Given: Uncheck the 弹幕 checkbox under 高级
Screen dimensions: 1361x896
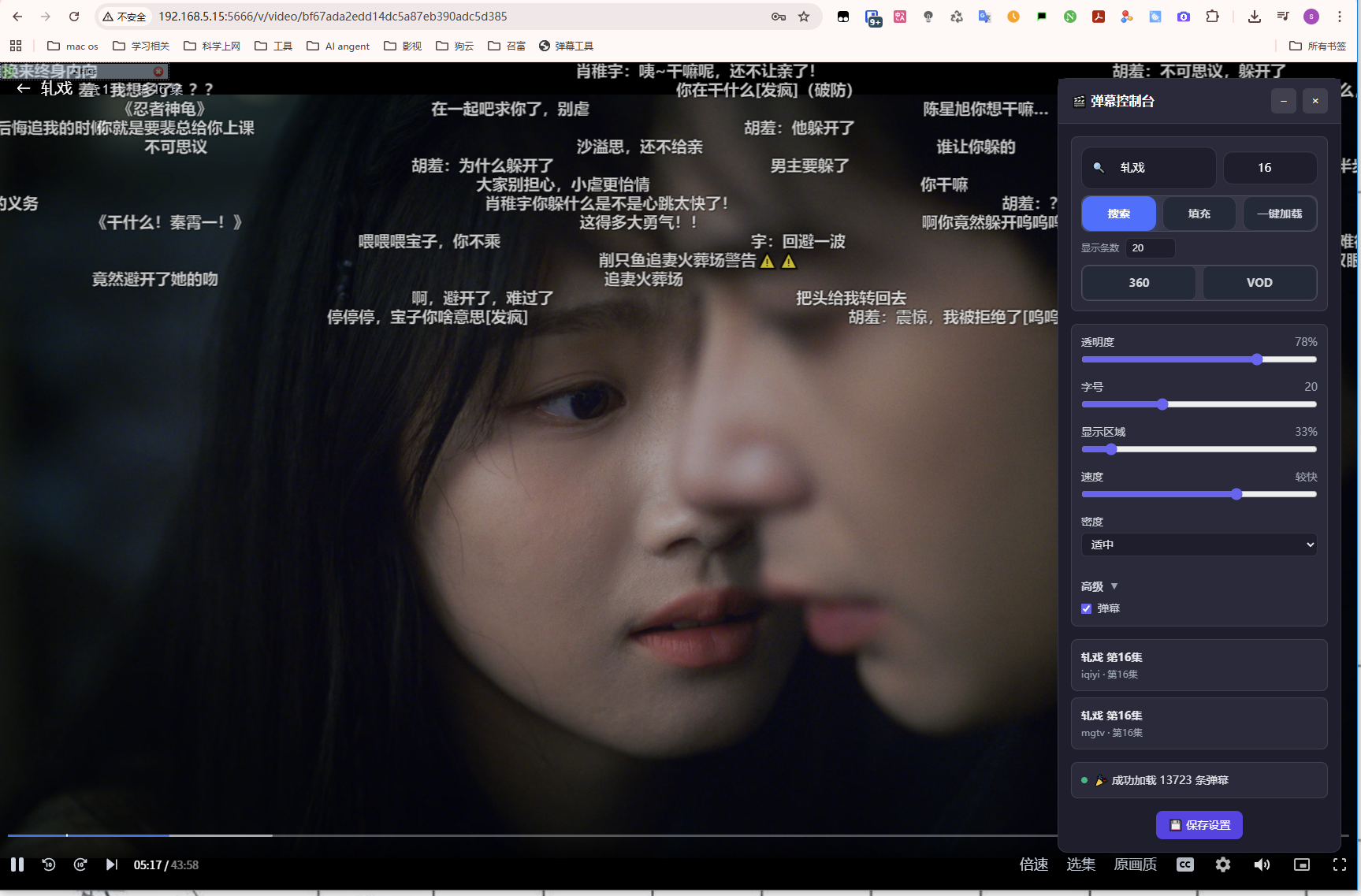Looking at the screenshot, I should pos(1086,608).
